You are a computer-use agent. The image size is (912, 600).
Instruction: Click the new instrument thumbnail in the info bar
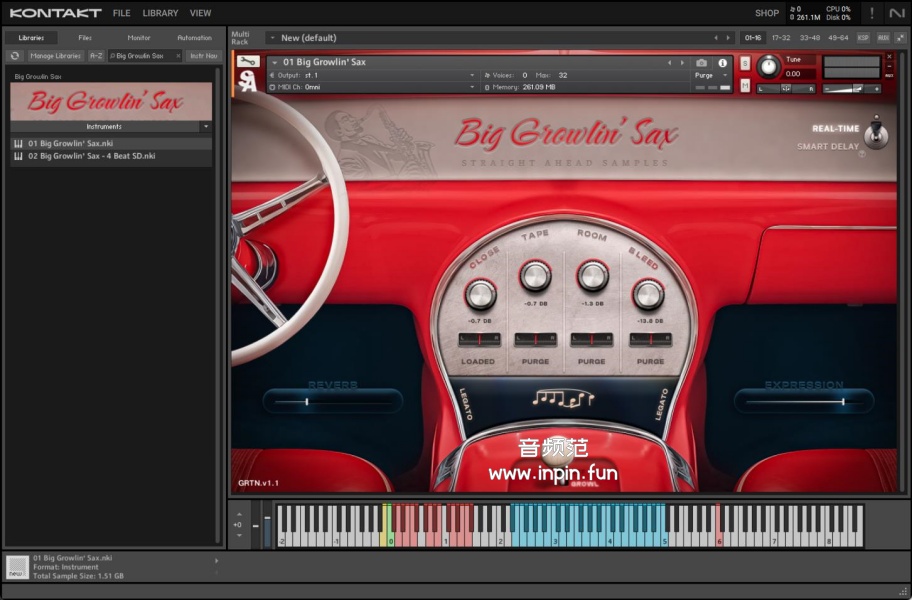[17, 566]
